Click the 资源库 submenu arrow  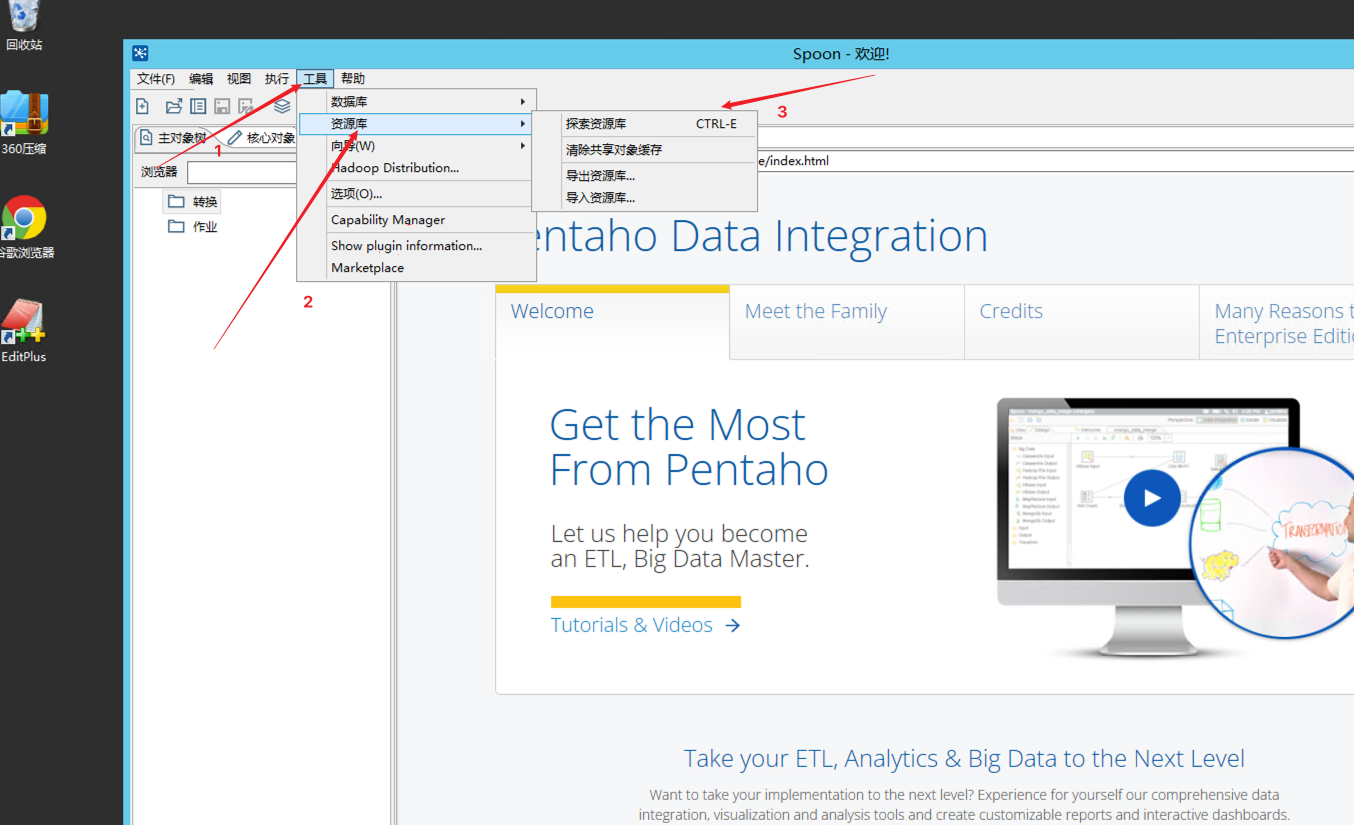522,124
